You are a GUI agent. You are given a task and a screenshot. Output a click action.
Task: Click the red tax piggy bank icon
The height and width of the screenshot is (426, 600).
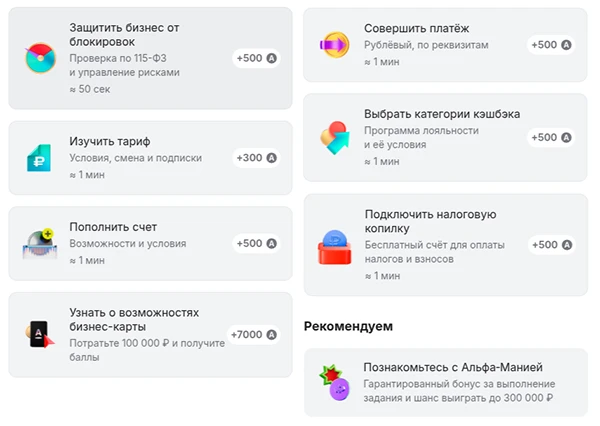(334, 245)
